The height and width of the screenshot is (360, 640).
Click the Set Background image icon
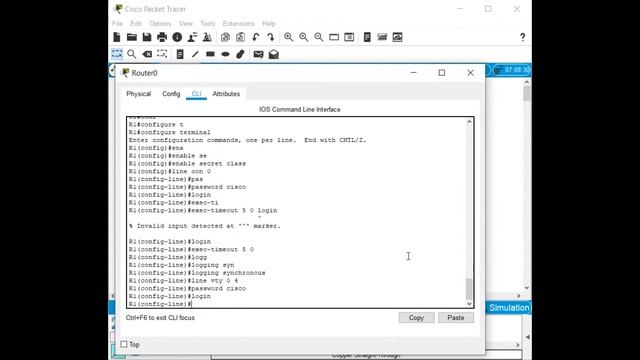pyautogui.click(x=397, y=37)
